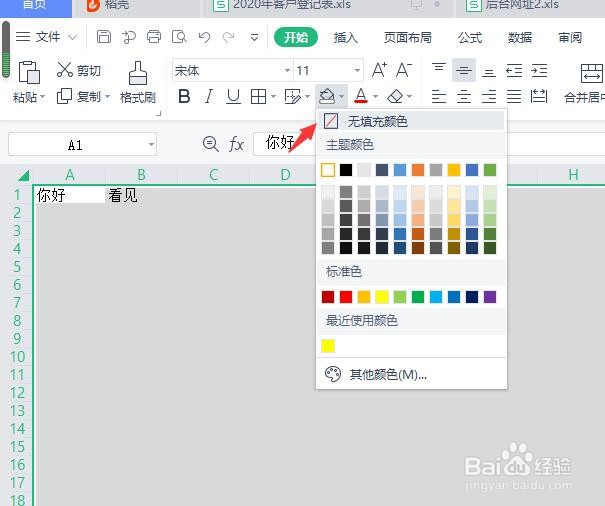605x506 pixels.
Task: Expand the Copy (复制) dropdown arrow
Action: 107,96
